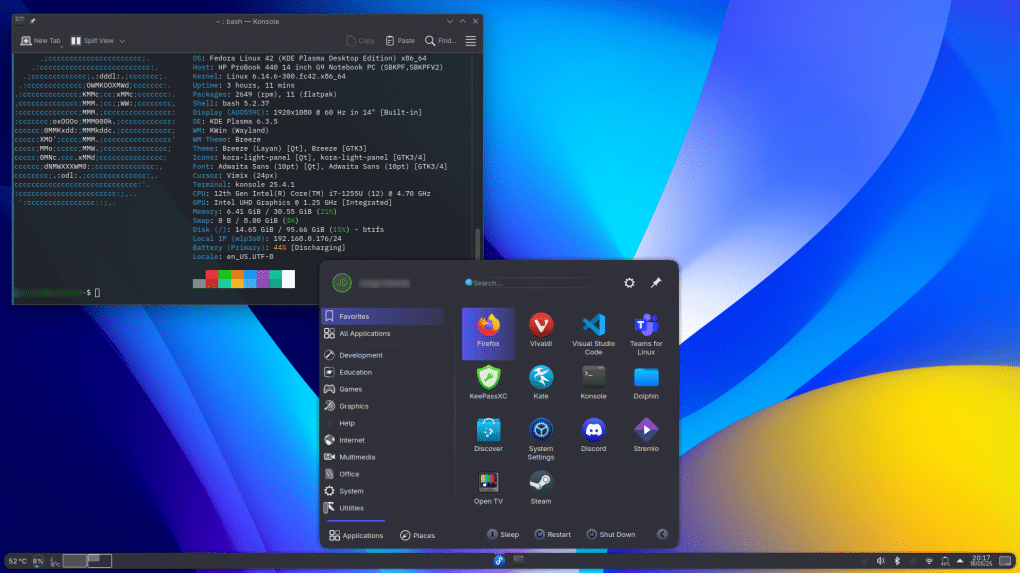Open Konsole hamburger menu
The width and height of the screenshot is (1020, 573).
pos(470,41)
